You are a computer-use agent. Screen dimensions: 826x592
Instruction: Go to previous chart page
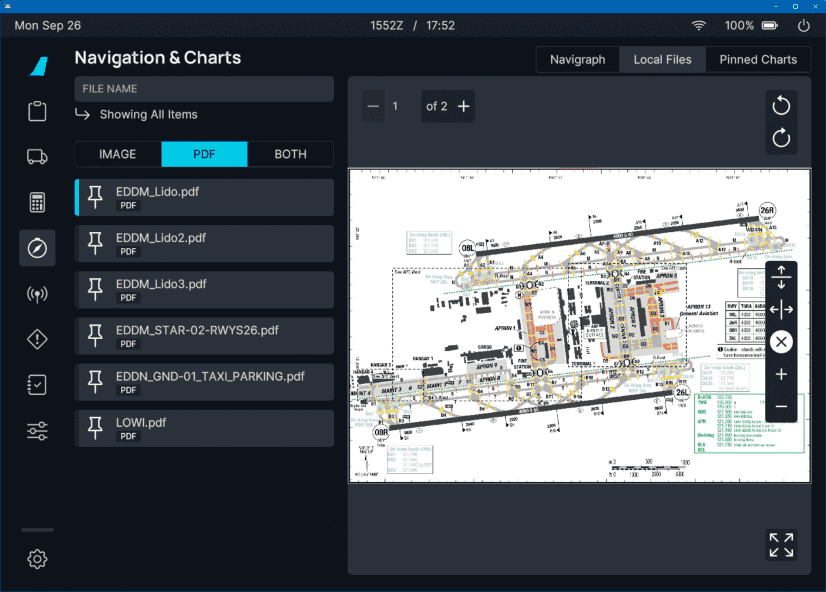373,106
